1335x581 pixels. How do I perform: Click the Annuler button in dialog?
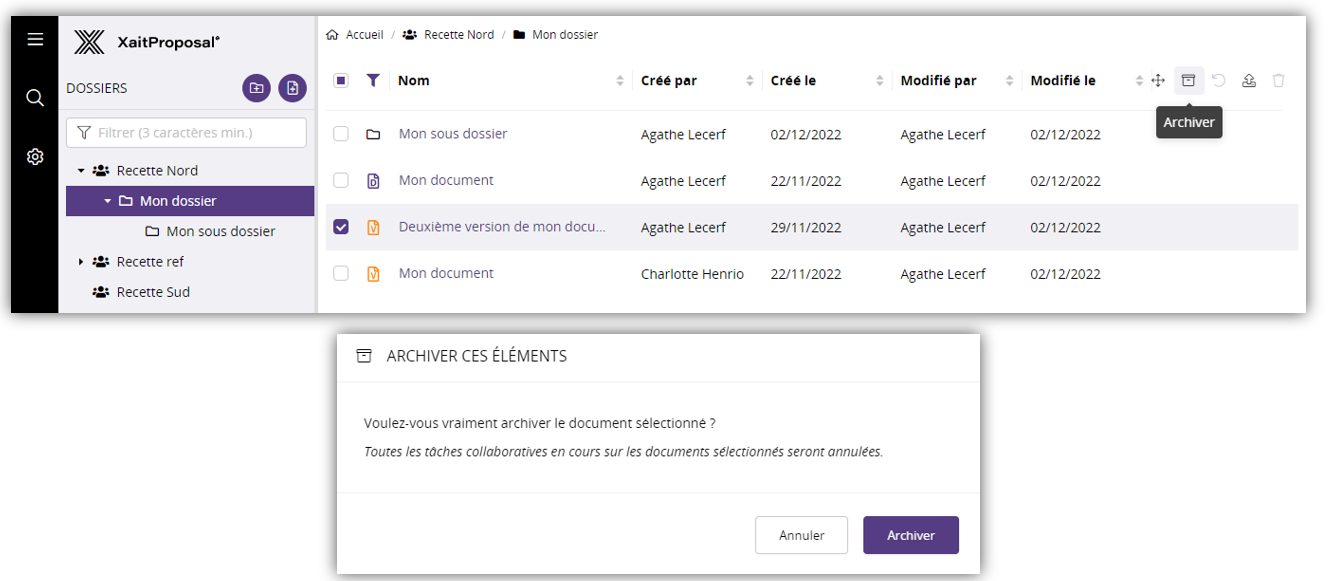click(801, 535)
